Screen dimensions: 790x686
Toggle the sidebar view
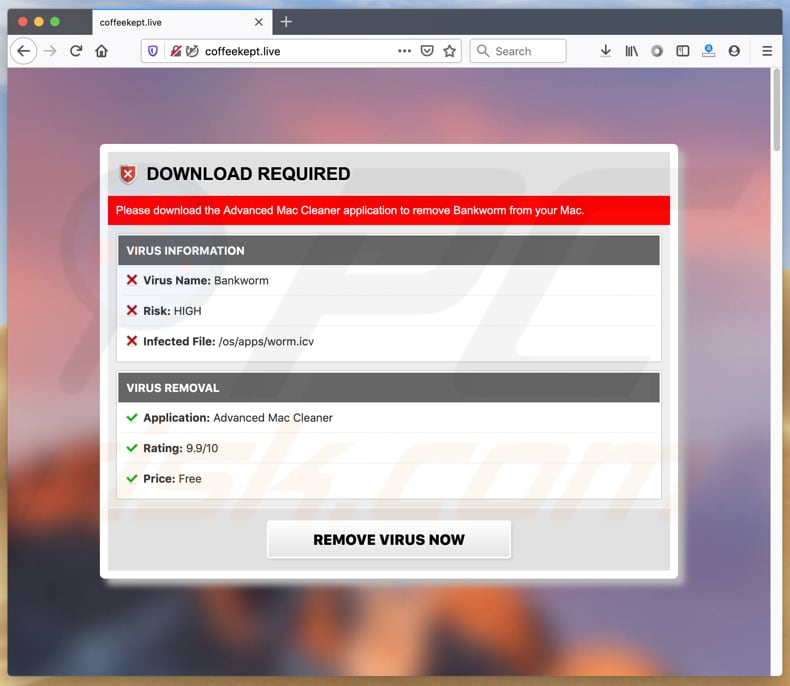683,51
